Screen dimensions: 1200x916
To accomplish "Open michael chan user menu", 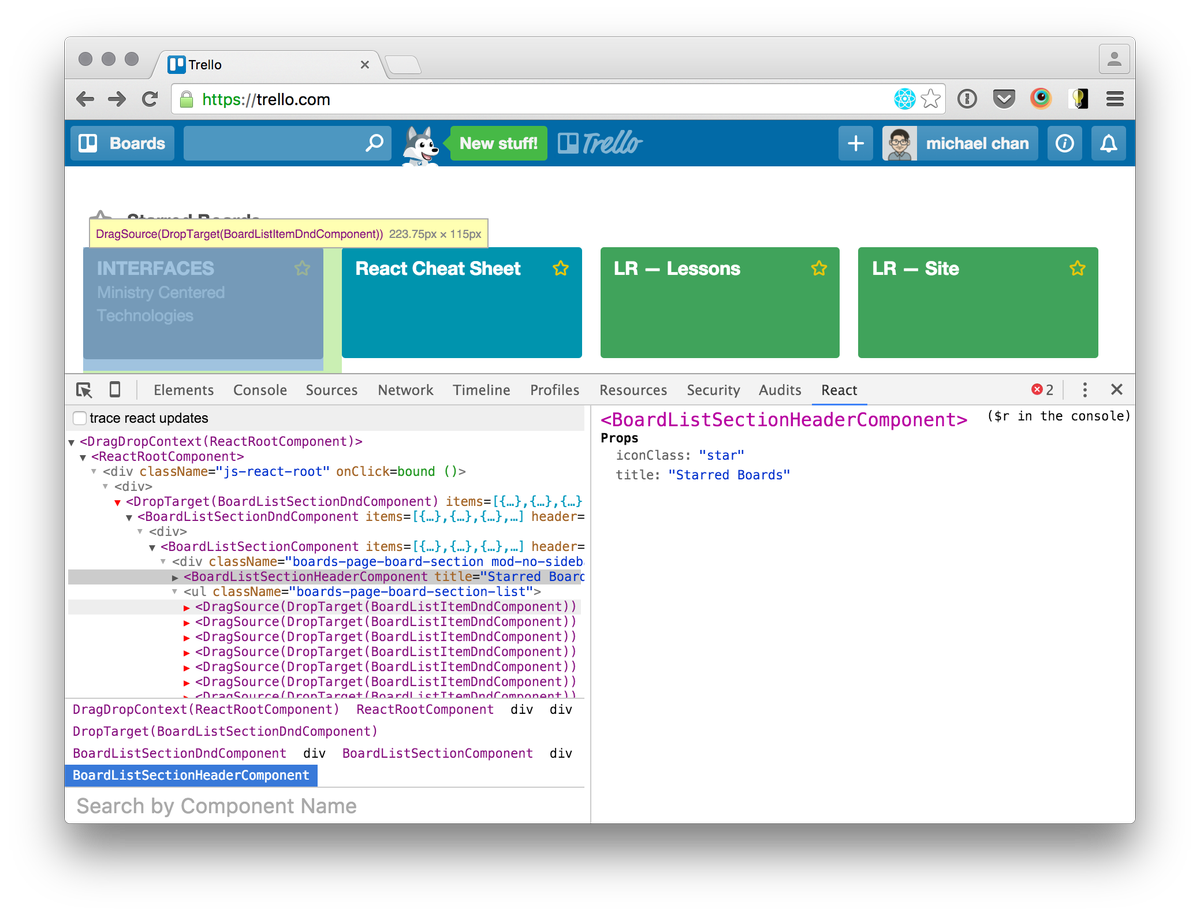I will [x=960, y=143].
